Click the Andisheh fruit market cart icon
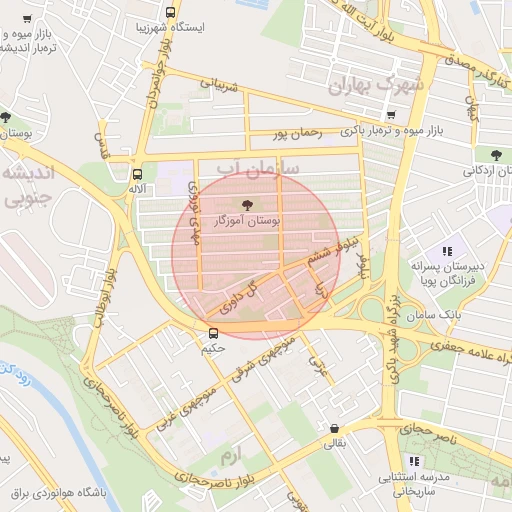This screenshot has width=512, height=512. (27, 19)
